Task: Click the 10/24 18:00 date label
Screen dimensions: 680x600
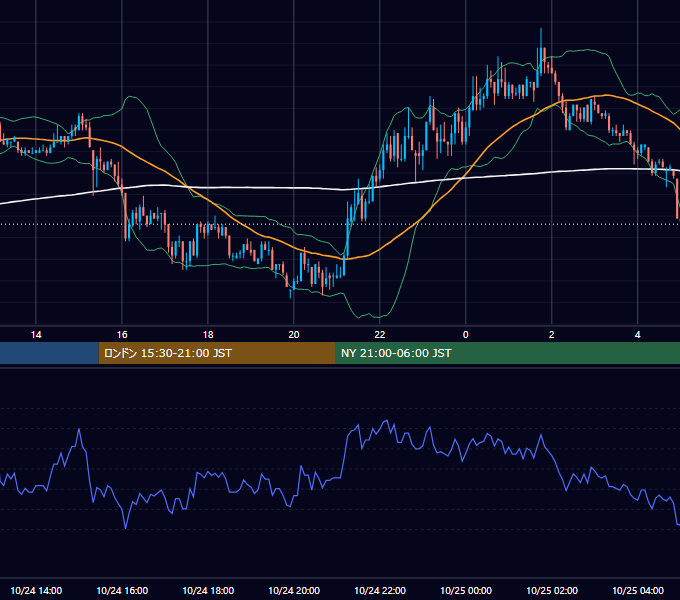Action: pos(208,590)
